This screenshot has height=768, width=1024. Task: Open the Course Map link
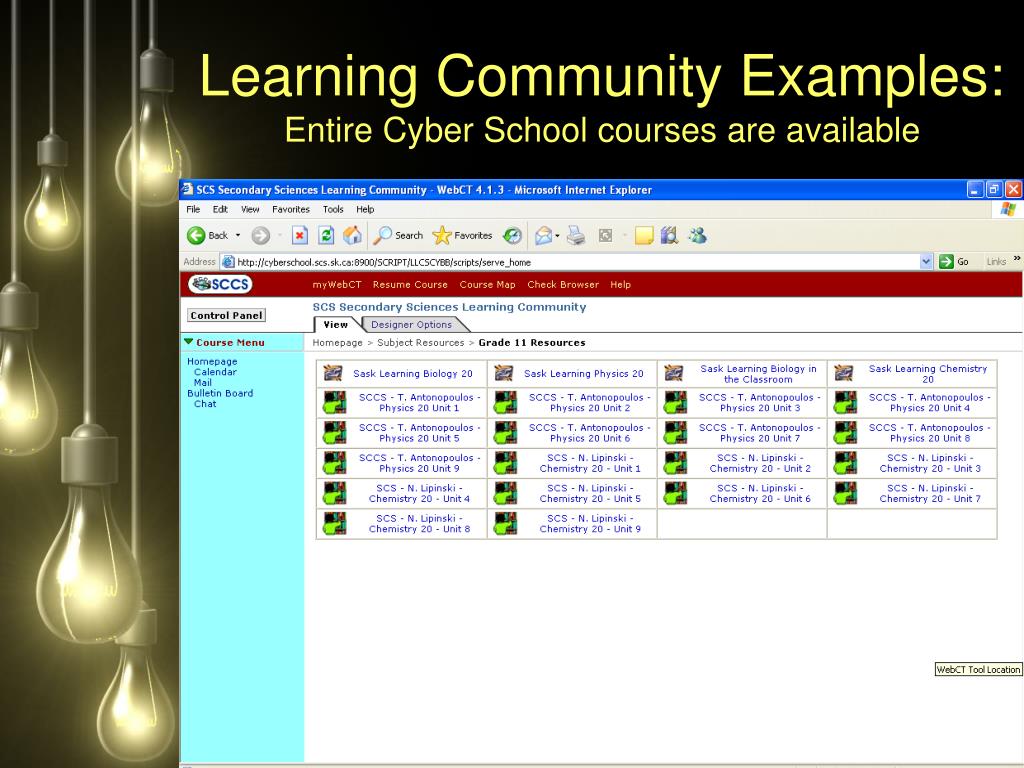pos(487,285)
